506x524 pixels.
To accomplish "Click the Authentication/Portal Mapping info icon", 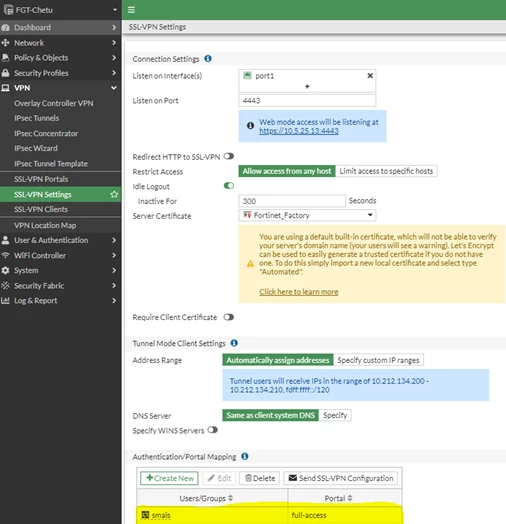I will [245, 456].
